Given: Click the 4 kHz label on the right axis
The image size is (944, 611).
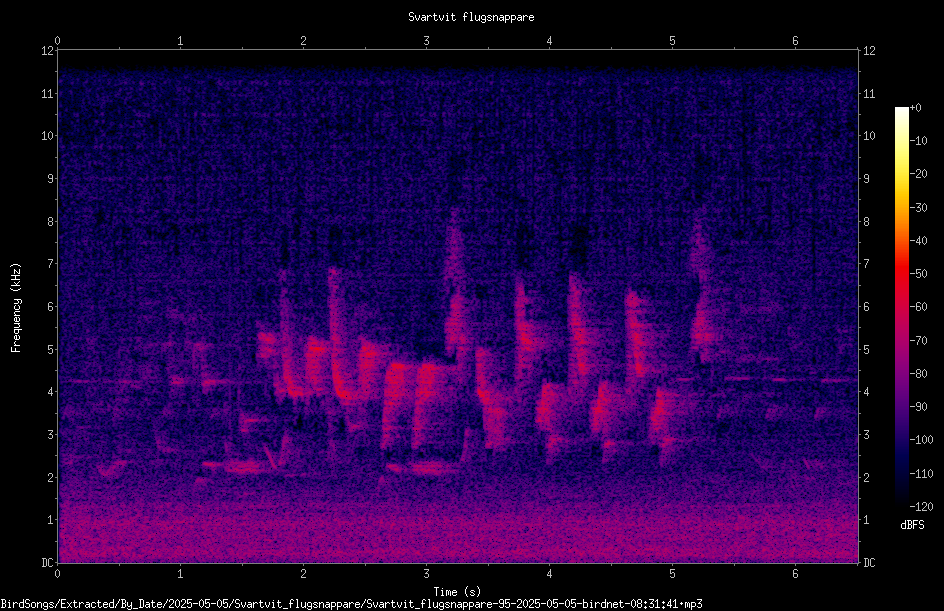Looking at the screenshot, I should click(866, 392).
